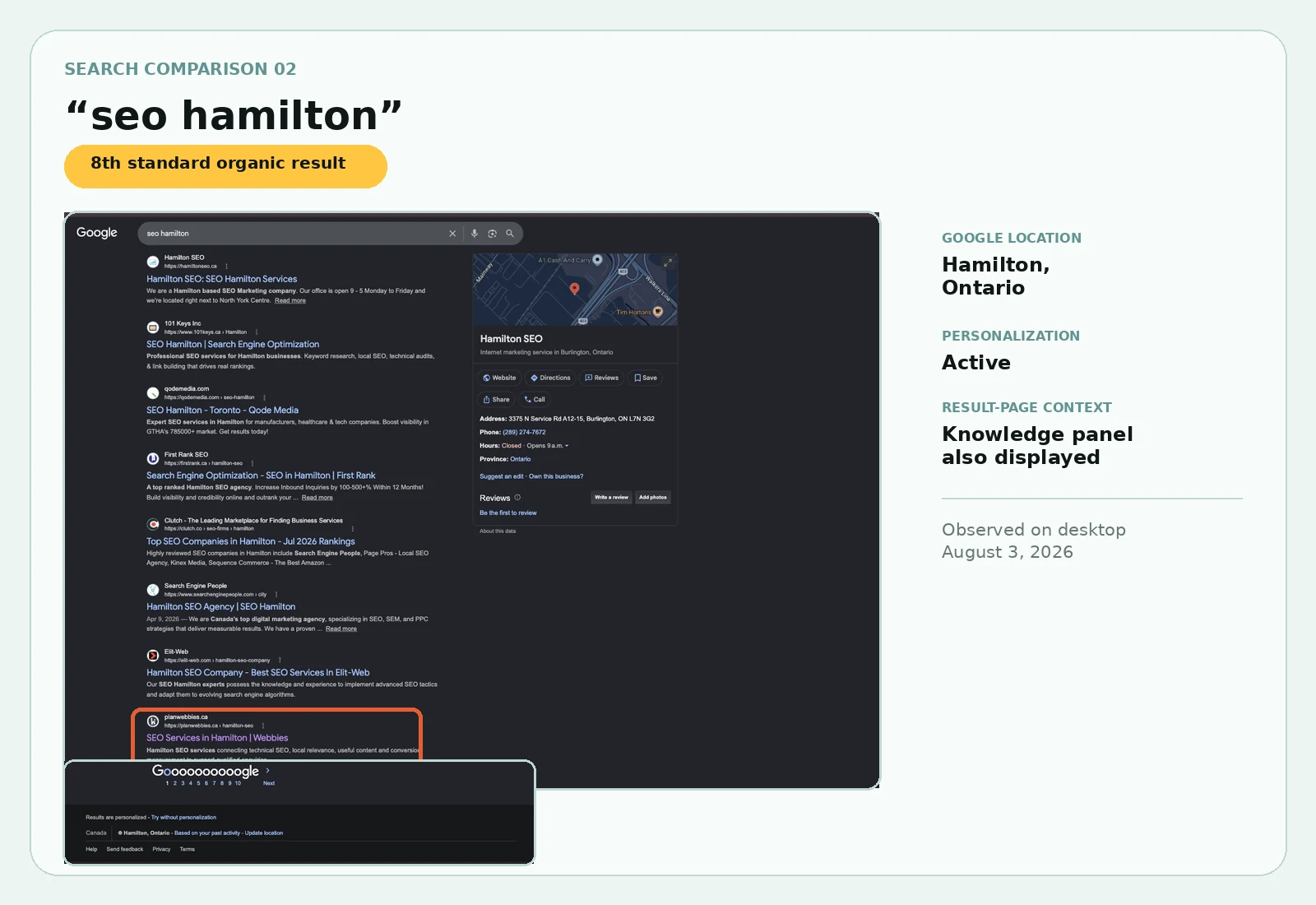The width and height of the screenshot is (1316, 905).
Task: Open the 'Hamilton SEO Company - Best SEO Services' result
Action: tap(258, 673)
